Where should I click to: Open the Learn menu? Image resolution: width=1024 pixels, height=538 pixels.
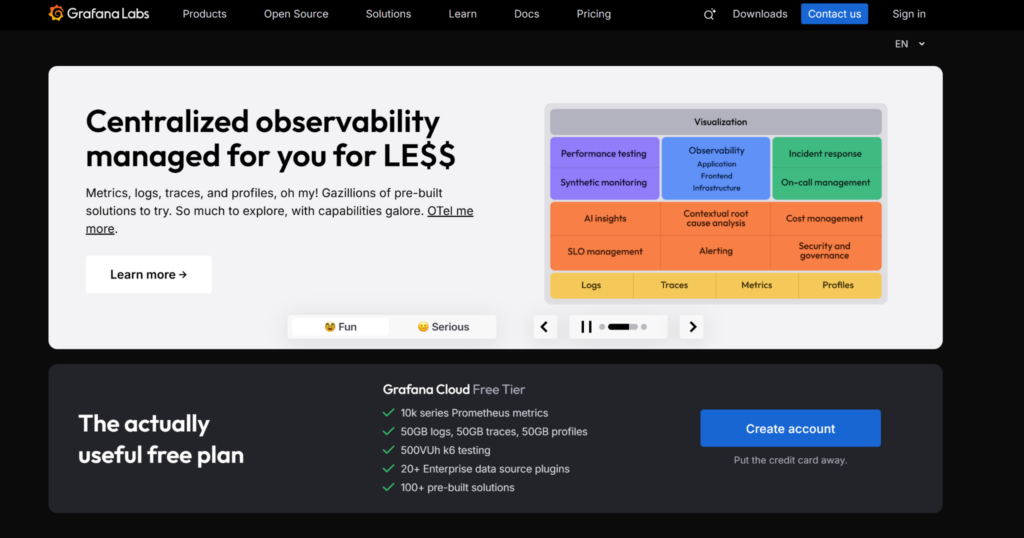coord(462,14)
